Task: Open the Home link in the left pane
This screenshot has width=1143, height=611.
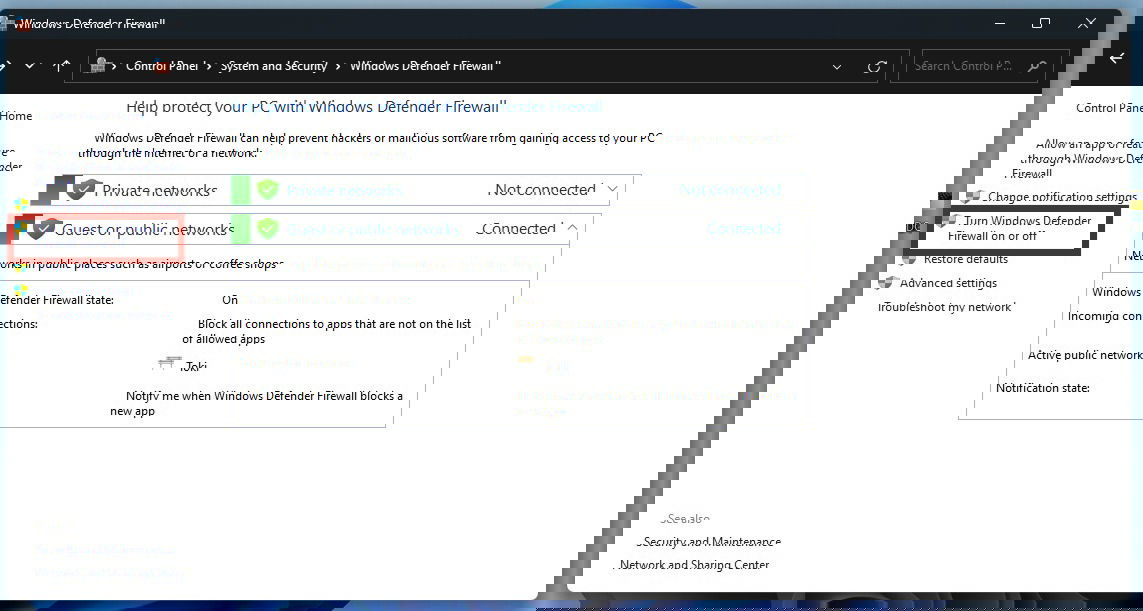Action: click(16, 116)
